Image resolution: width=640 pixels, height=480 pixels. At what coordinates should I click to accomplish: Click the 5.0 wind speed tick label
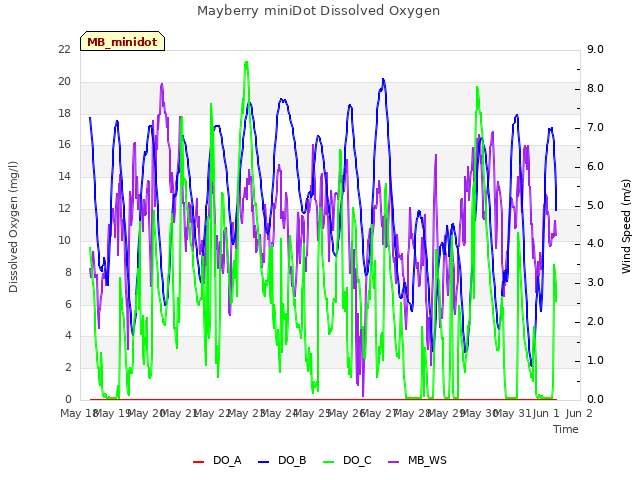(595, 205)
